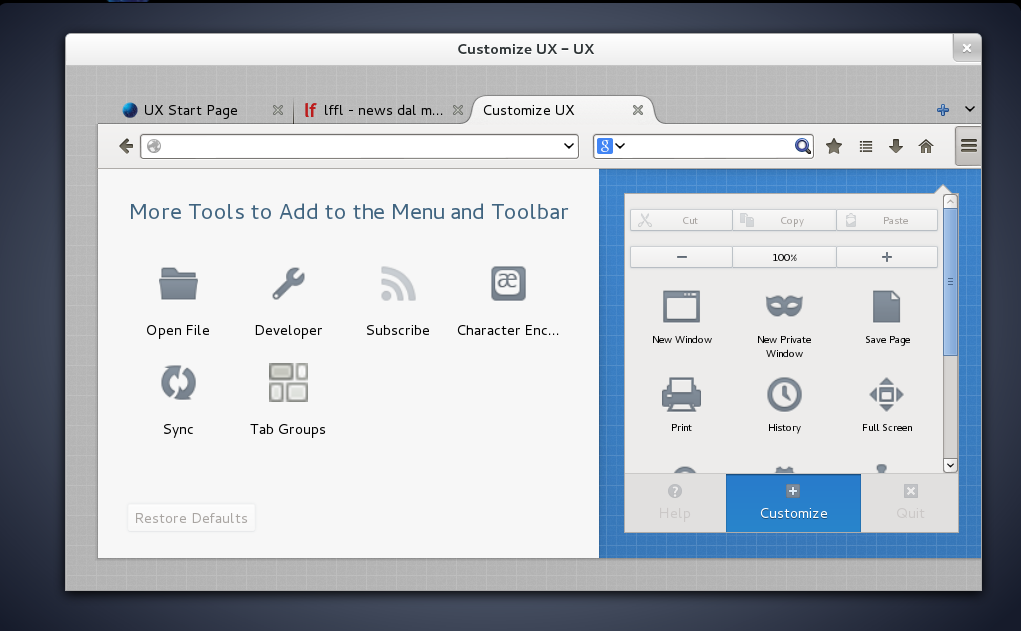Click the zoom out minus button
Image resolution: width=1021 pixels, height=631 pixels.
681,257
